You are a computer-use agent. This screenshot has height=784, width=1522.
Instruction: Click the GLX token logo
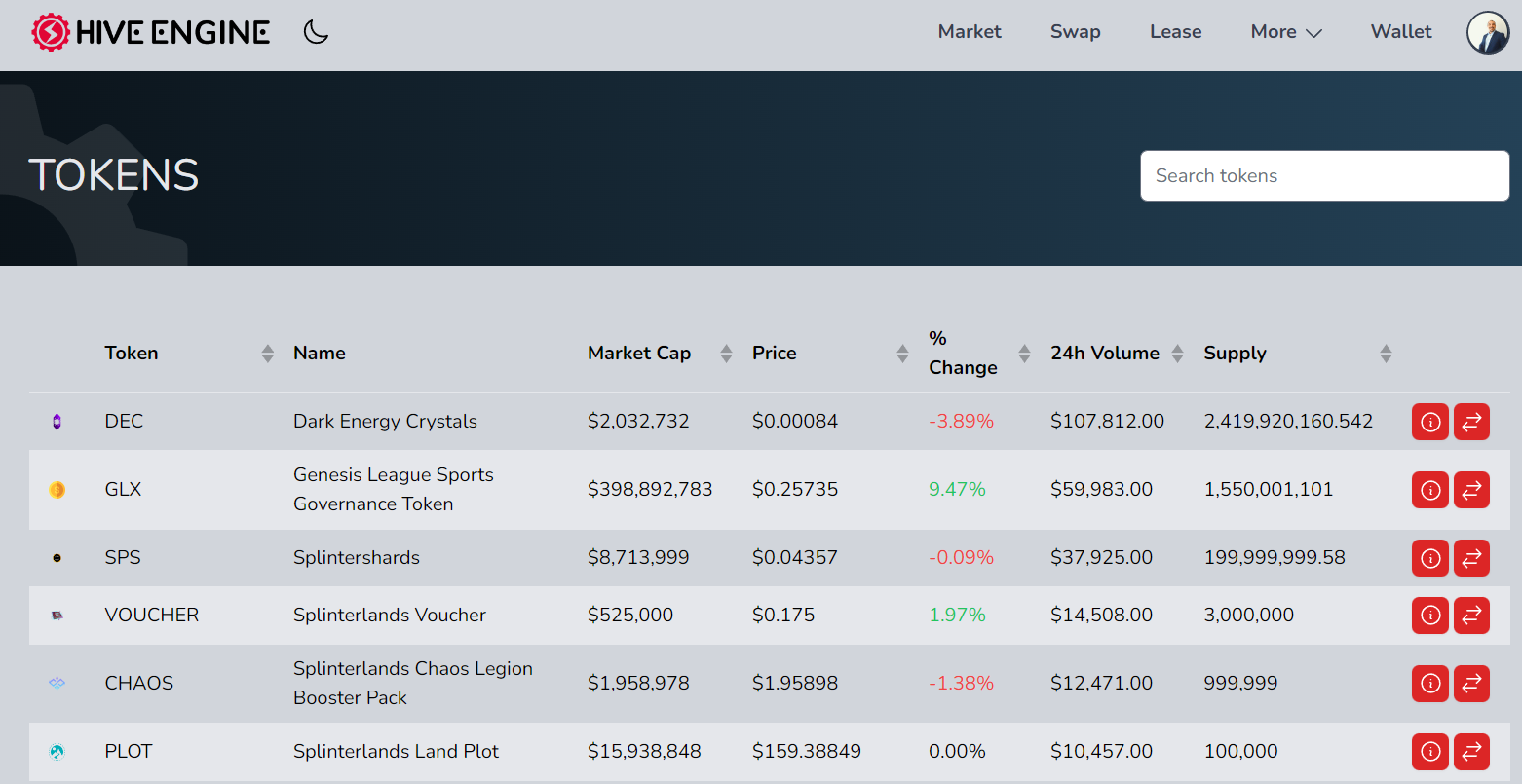(57, 490)
